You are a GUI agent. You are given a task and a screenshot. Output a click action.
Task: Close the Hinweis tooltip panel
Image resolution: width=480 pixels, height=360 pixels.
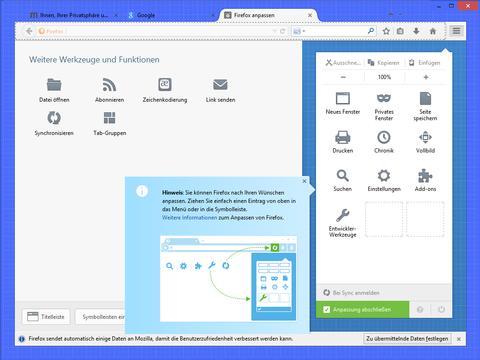click(304, 181)
